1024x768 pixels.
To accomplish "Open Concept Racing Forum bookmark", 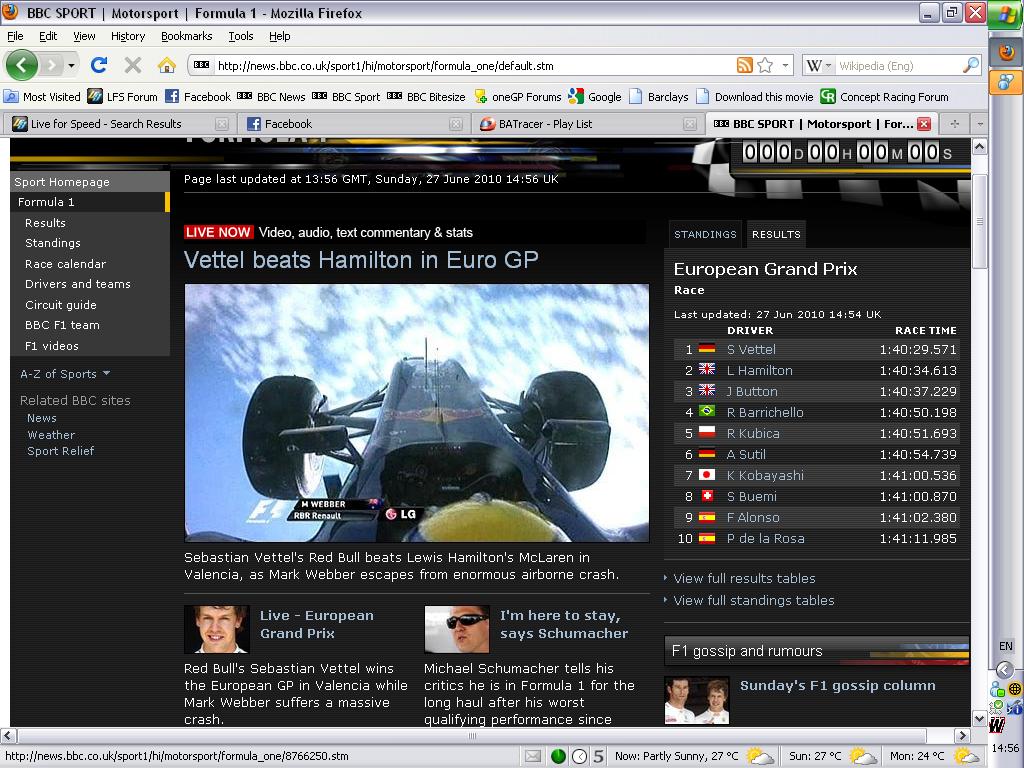I will pyautogui.click(x=884, y=97).
